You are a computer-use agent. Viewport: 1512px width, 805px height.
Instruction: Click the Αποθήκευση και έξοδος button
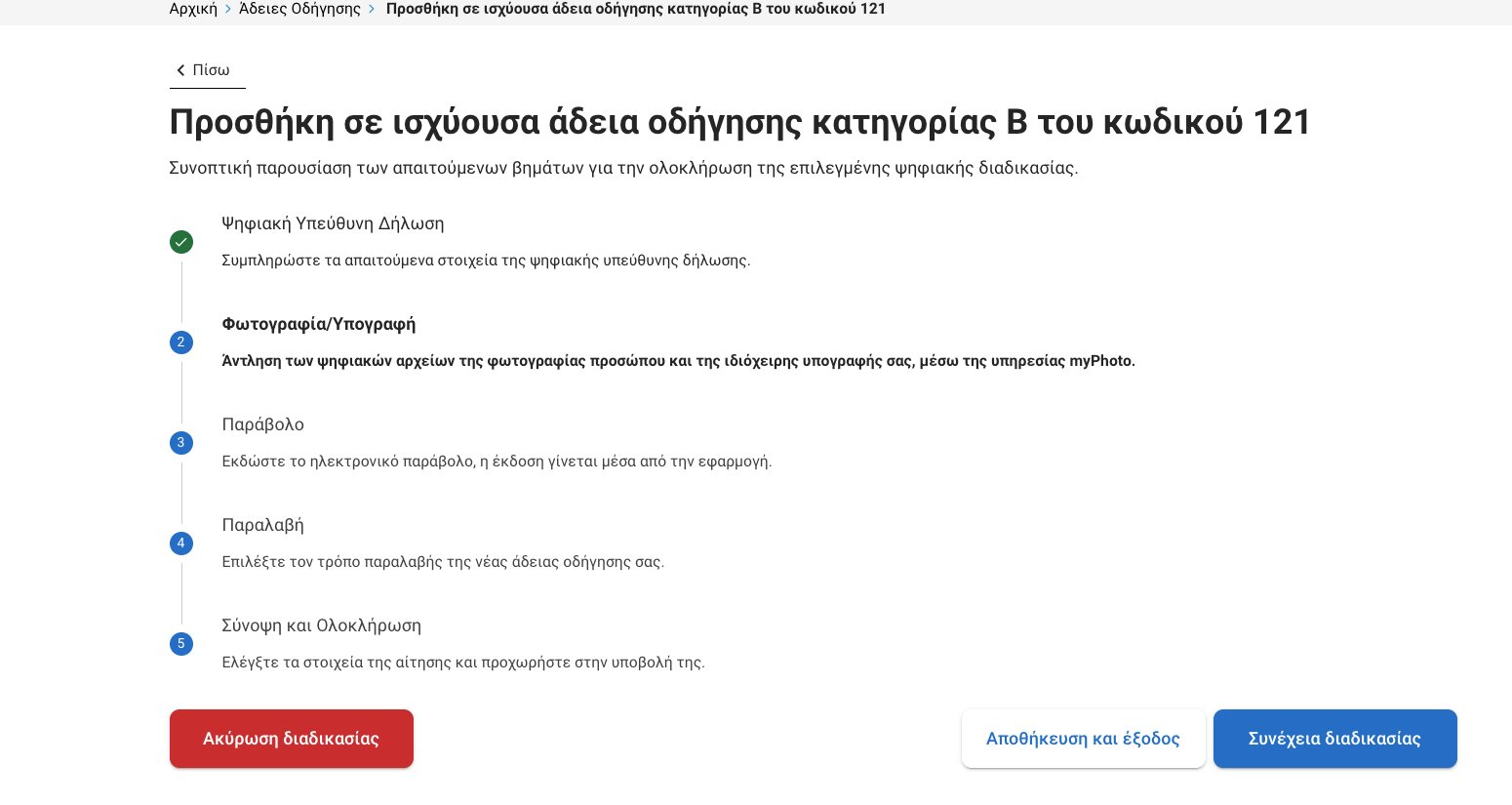pyautogui.click(x=1083, y=739)
